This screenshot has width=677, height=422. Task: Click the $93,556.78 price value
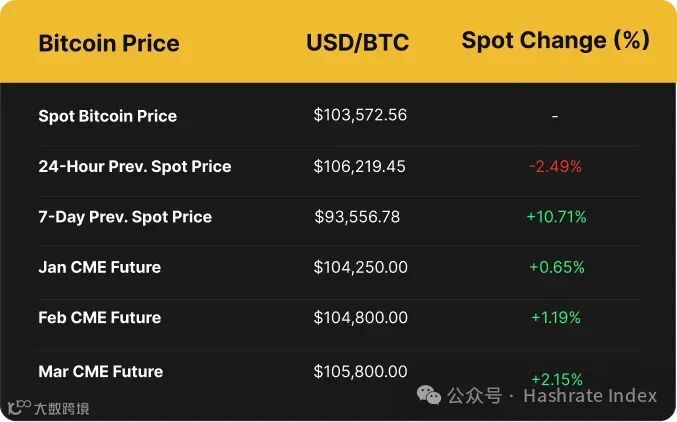tap(357, 216)
